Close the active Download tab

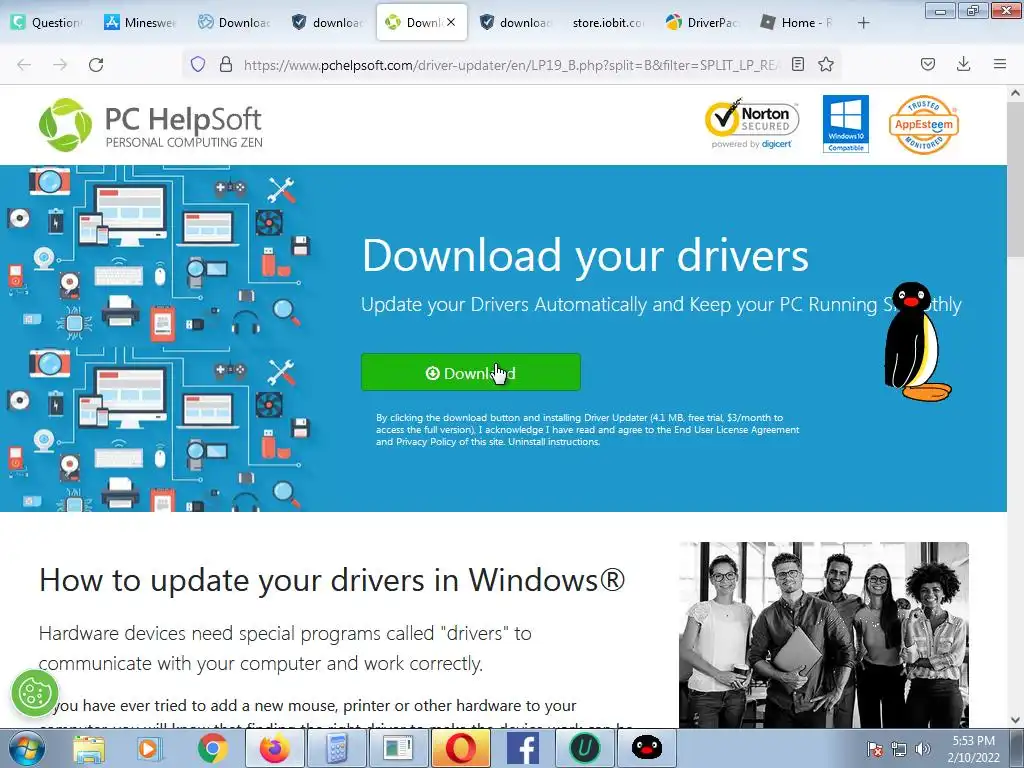coord(451,22)
